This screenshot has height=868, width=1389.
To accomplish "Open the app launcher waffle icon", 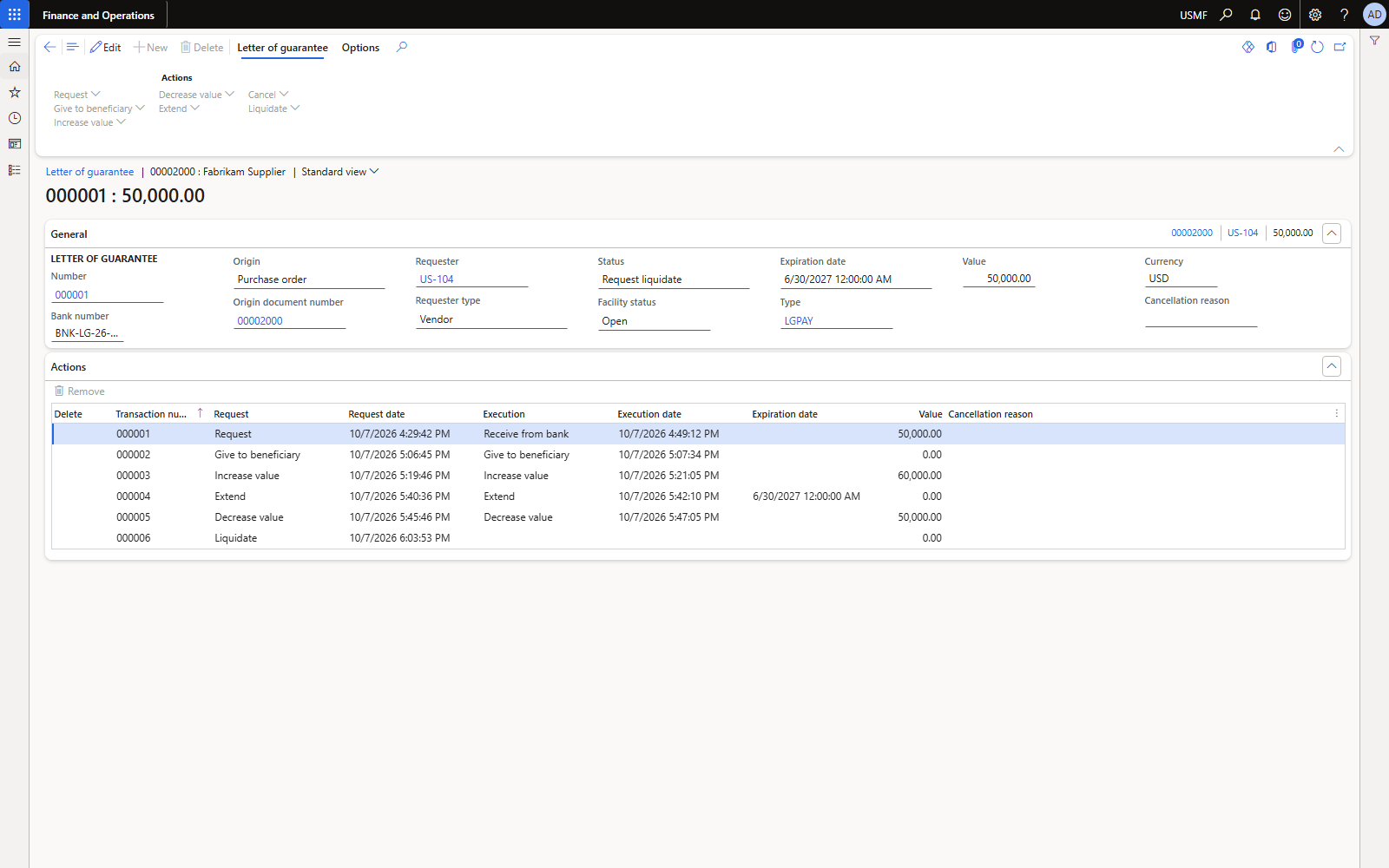I will [15, 15].
